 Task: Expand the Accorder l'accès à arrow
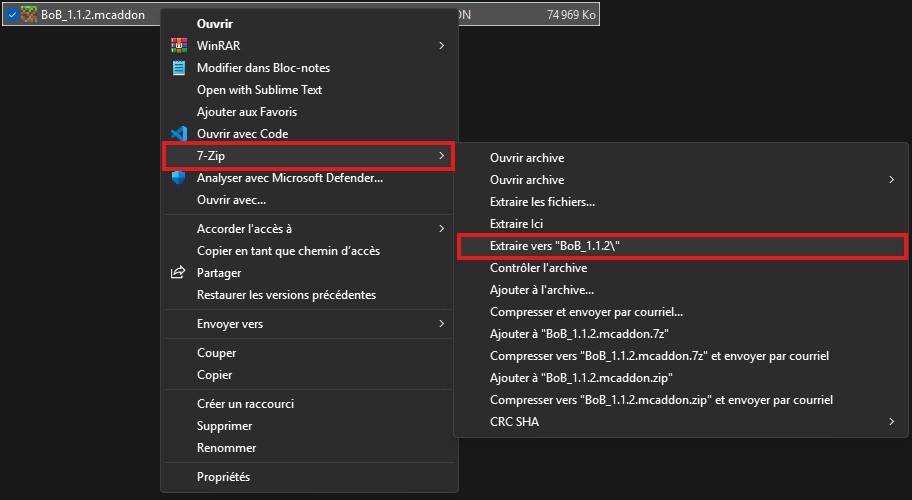point(441,228)
